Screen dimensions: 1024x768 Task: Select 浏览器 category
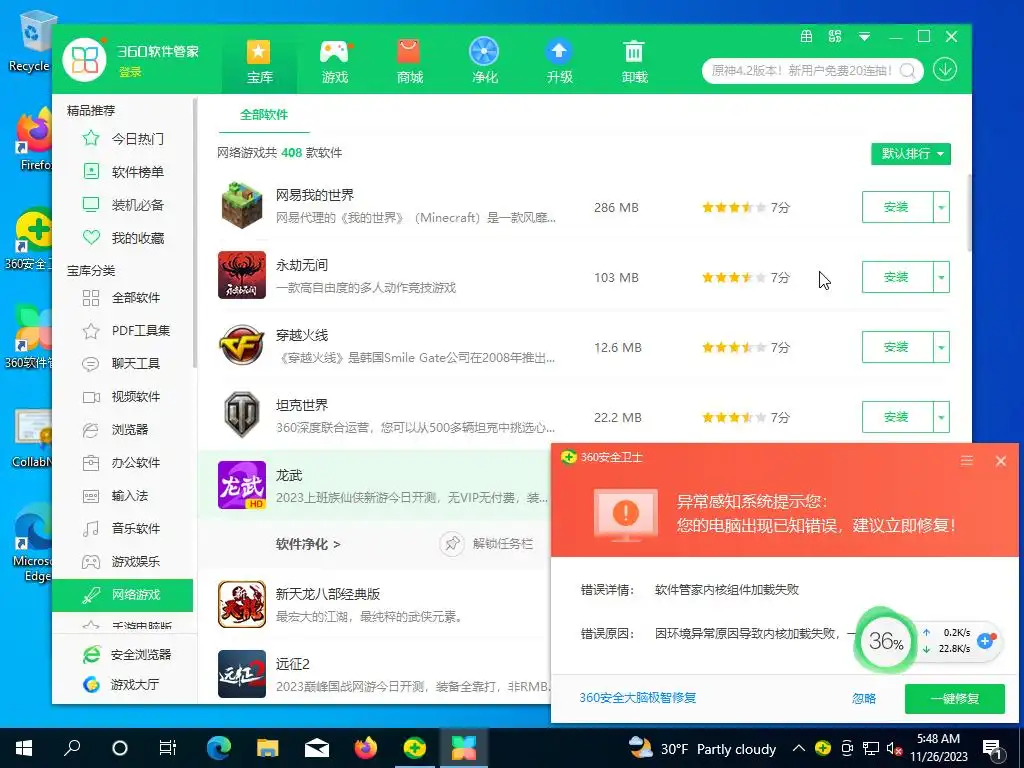pyautogui.click(x=124, y=429)
